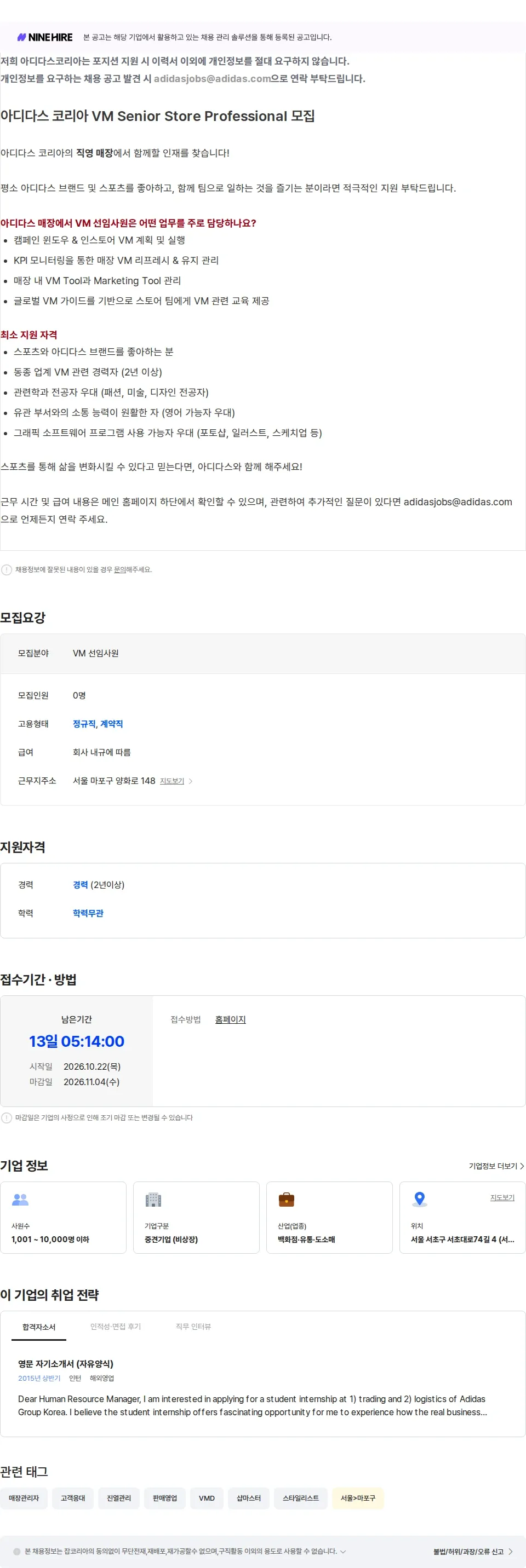Click the 아디다스 코리아 VM Senior Store Professional 모집 heading
The width and height of the screenshot is (526, 1568).
(157, 116)
